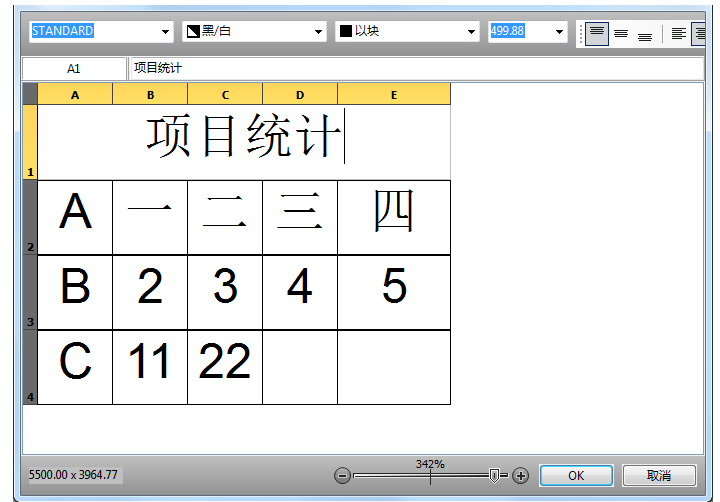Click the cell containing 四
This screenshot has width=720, height=502.
(394, 217)
